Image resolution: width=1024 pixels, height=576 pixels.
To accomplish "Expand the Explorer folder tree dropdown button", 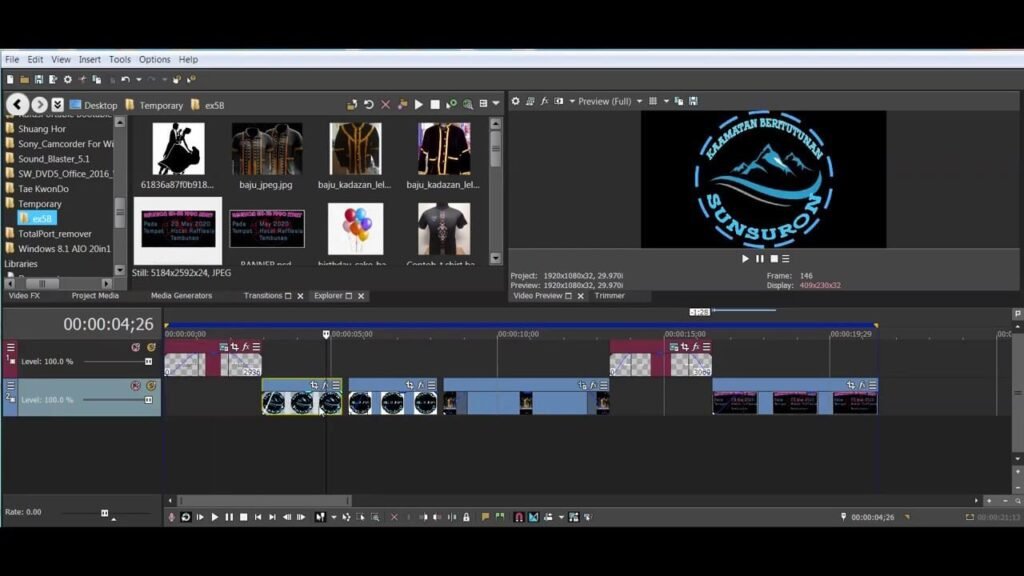I will coord(57,104).
